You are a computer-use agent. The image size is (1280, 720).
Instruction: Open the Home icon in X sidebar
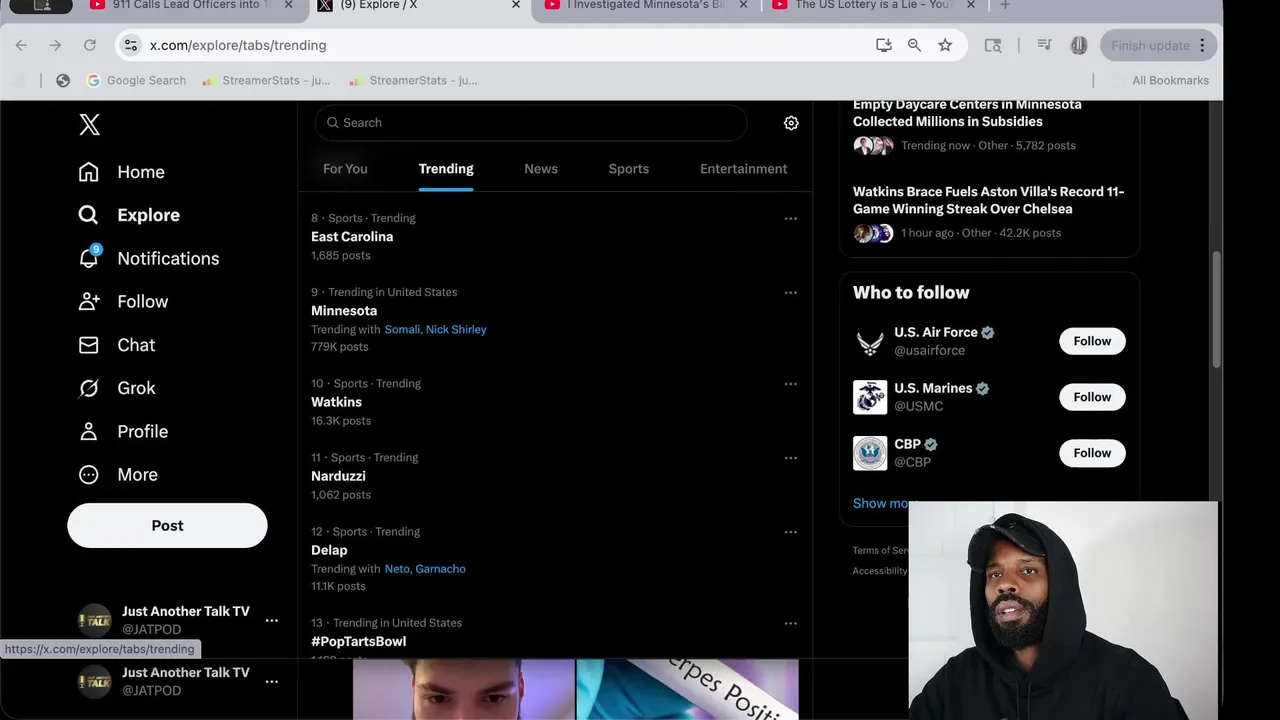[89, 172]
